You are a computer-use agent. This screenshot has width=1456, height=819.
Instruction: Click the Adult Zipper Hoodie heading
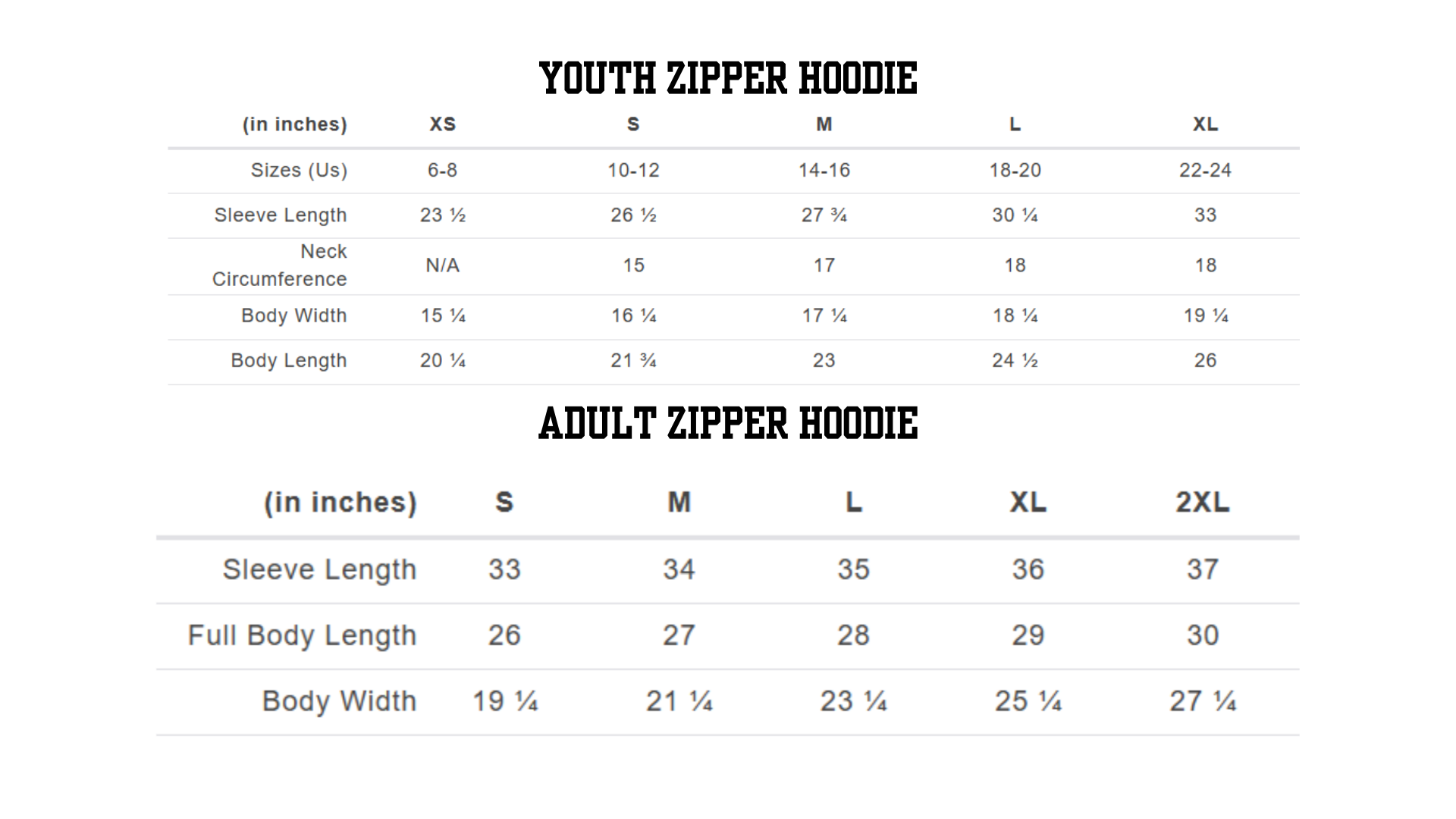(728, 423)
